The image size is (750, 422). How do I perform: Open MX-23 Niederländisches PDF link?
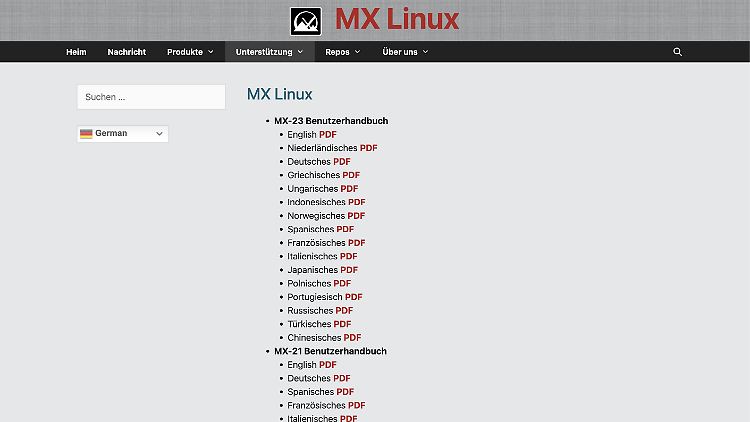(x=368, y=148)
